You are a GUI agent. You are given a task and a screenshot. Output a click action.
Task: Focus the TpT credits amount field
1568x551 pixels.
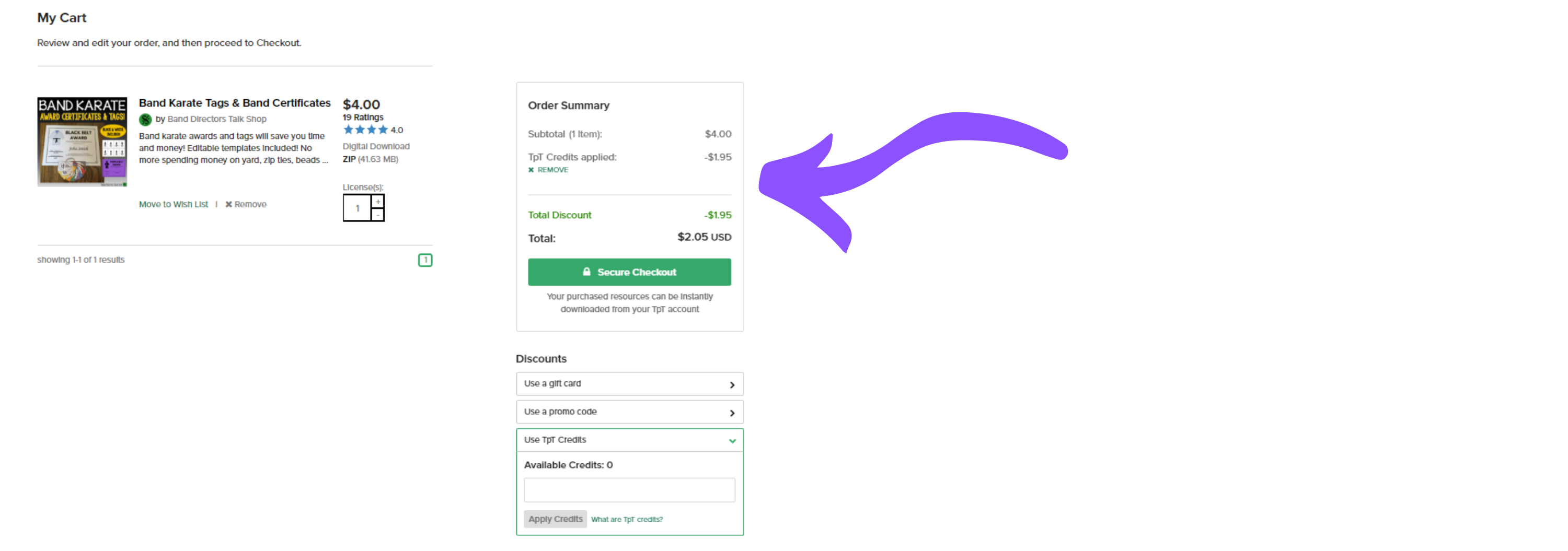coord(629,490)
